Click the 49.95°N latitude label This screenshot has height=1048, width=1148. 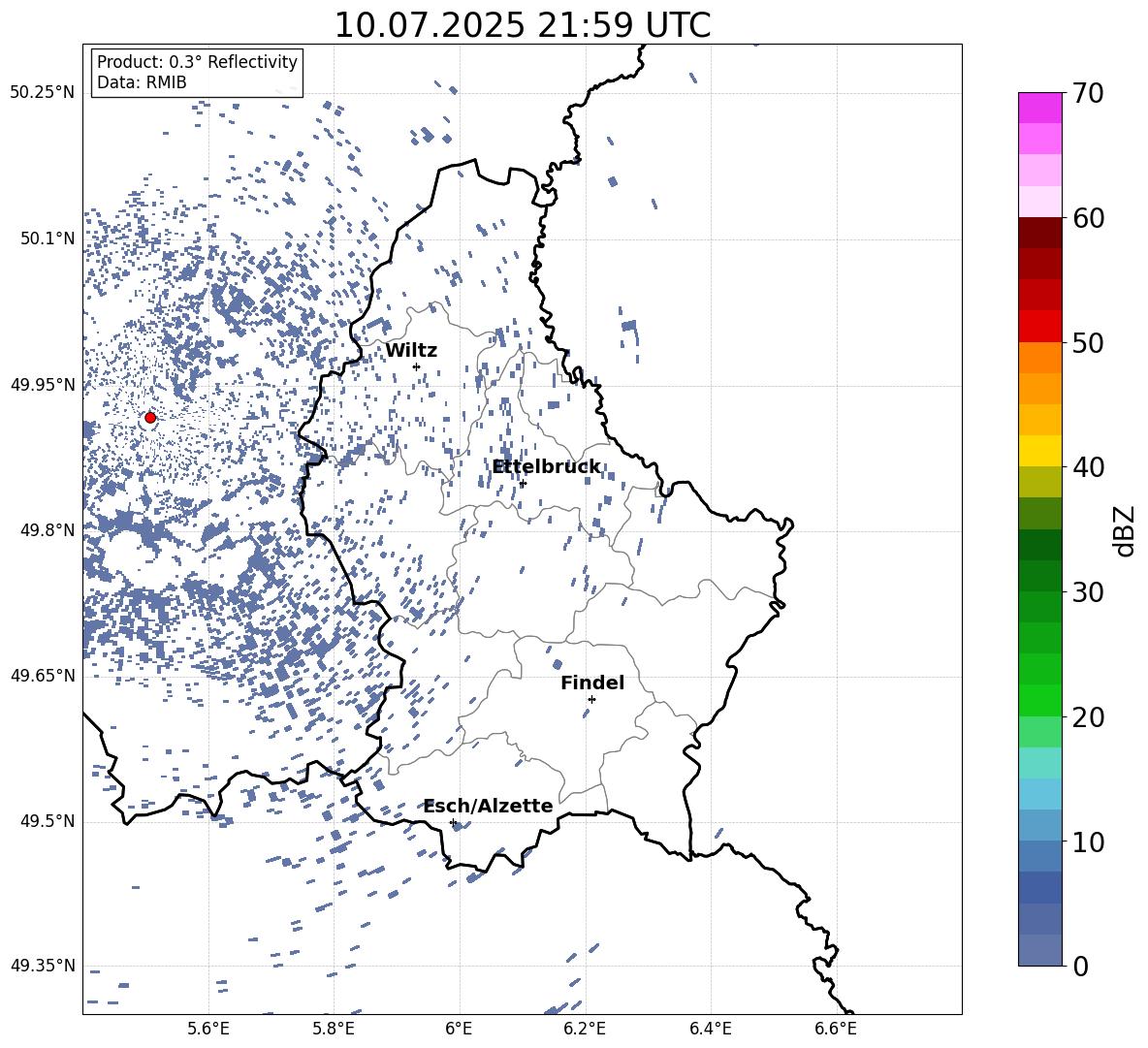pyautogui.click(x=43, y=385)
